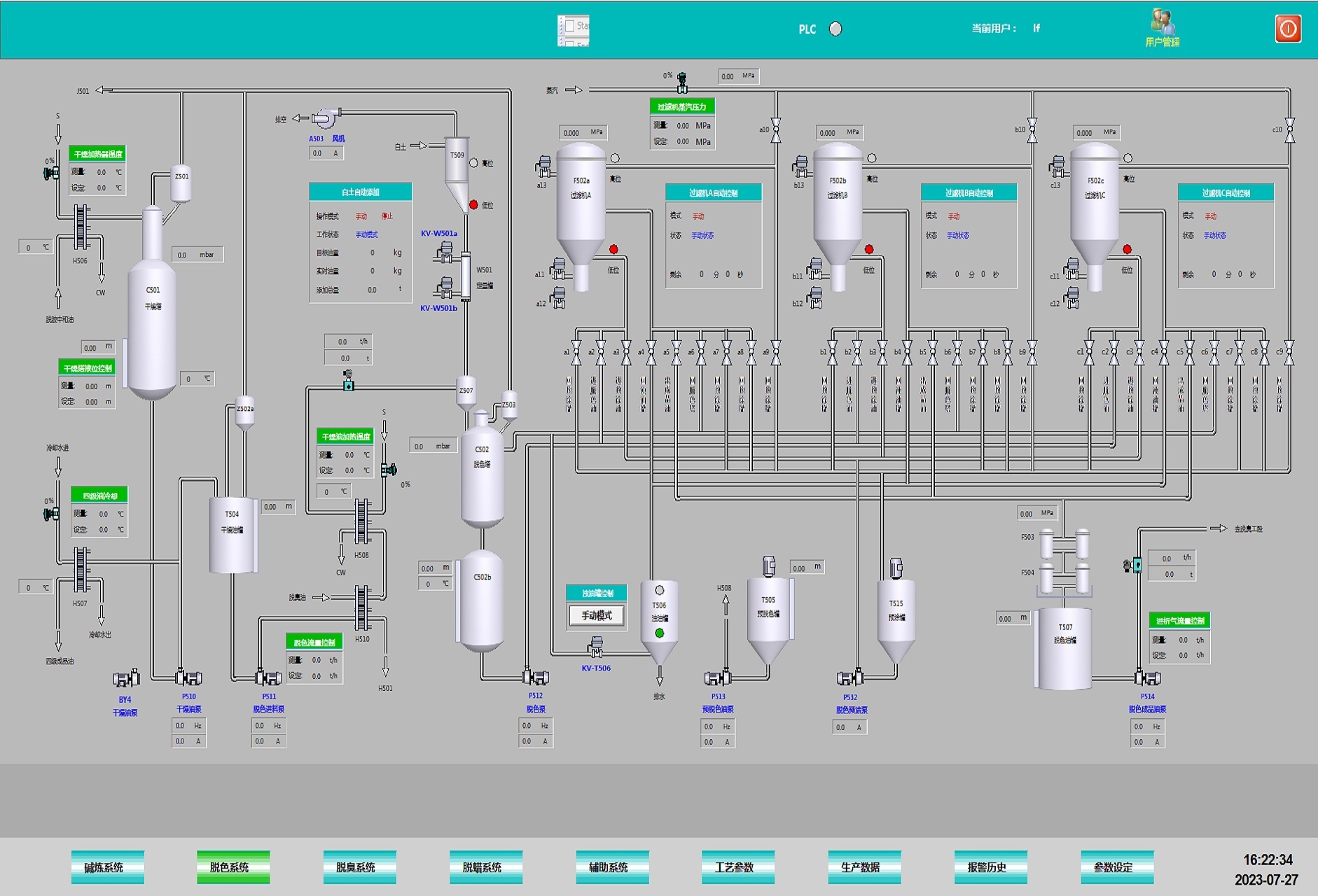Click the T505 agitator motor

pyautogui.click(x=769, y=566)
